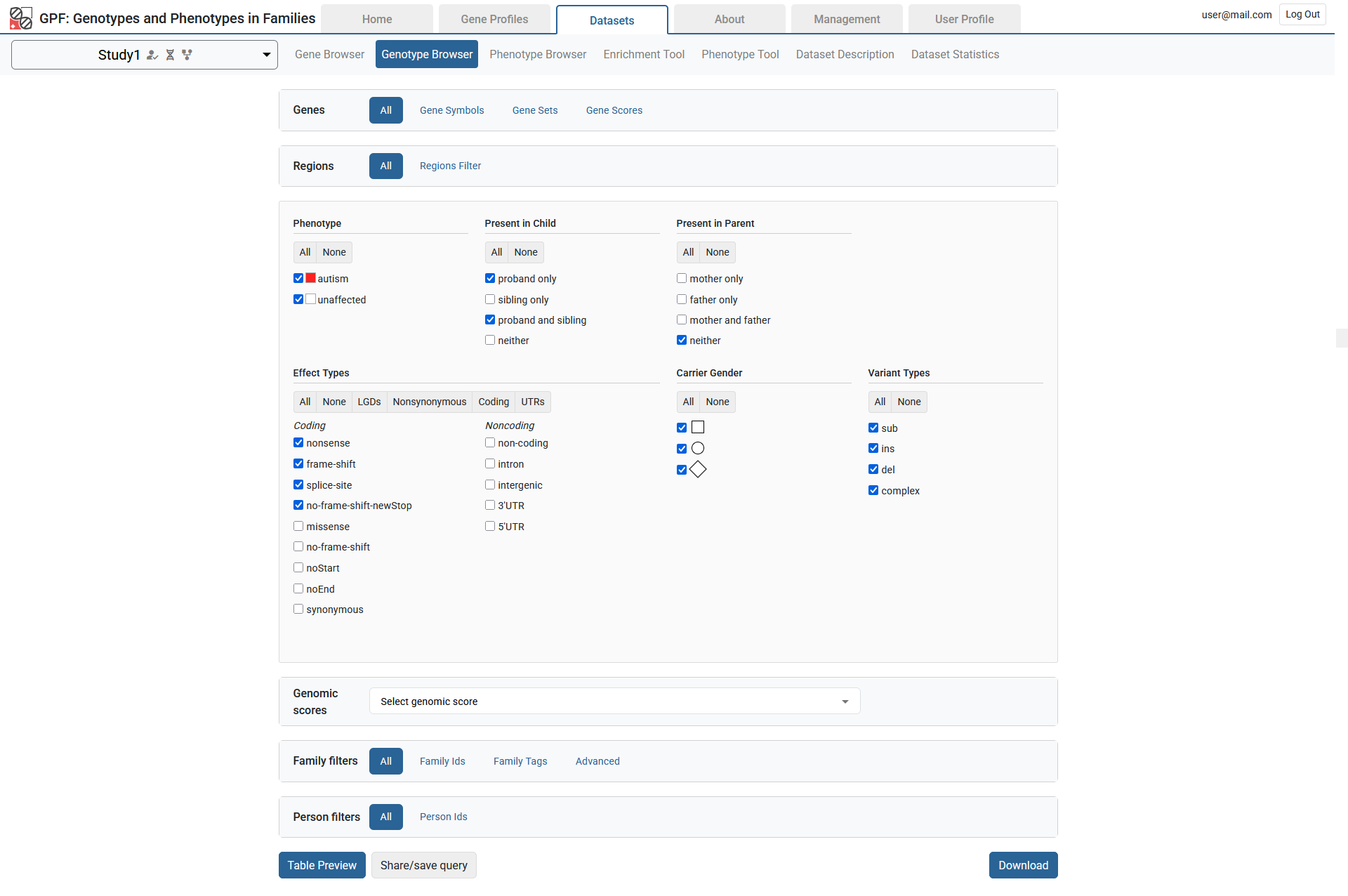
Task: Expand the Carrier Gender None selector
Action: (x=717, y=402)
